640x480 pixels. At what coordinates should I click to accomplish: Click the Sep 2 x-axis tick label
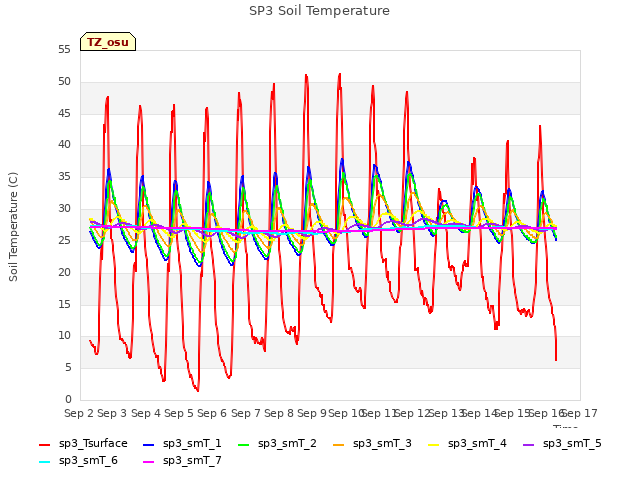click(x=78, y=413)
